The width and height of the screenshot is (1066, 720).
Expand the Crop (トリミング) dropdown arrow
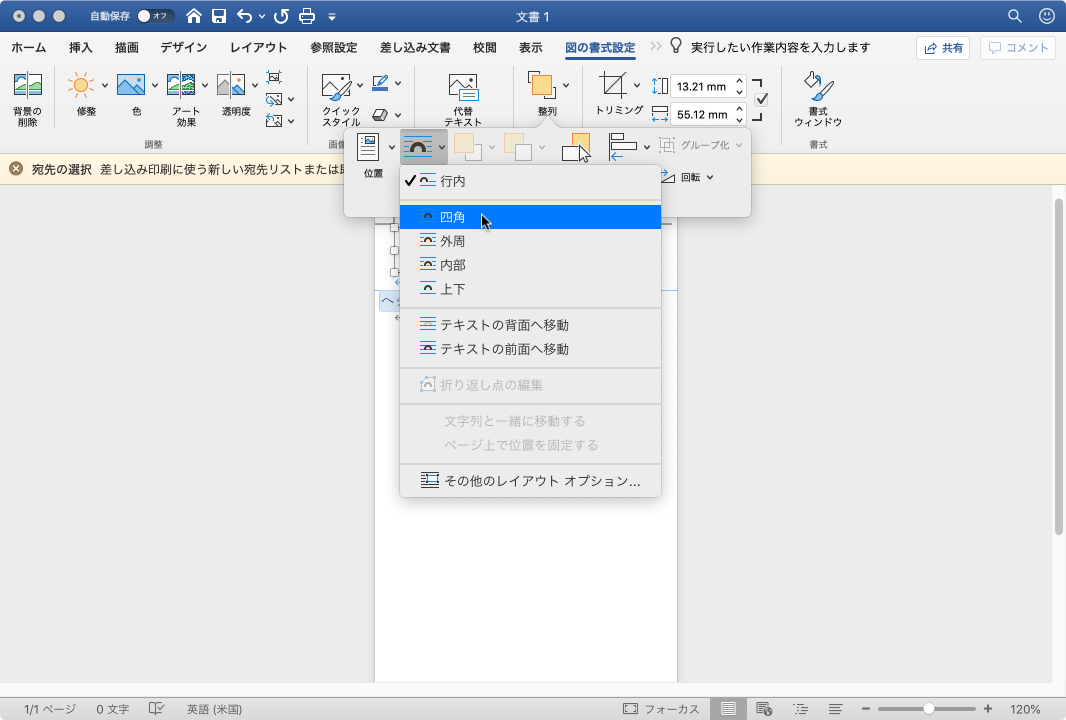tap(636, 86)
